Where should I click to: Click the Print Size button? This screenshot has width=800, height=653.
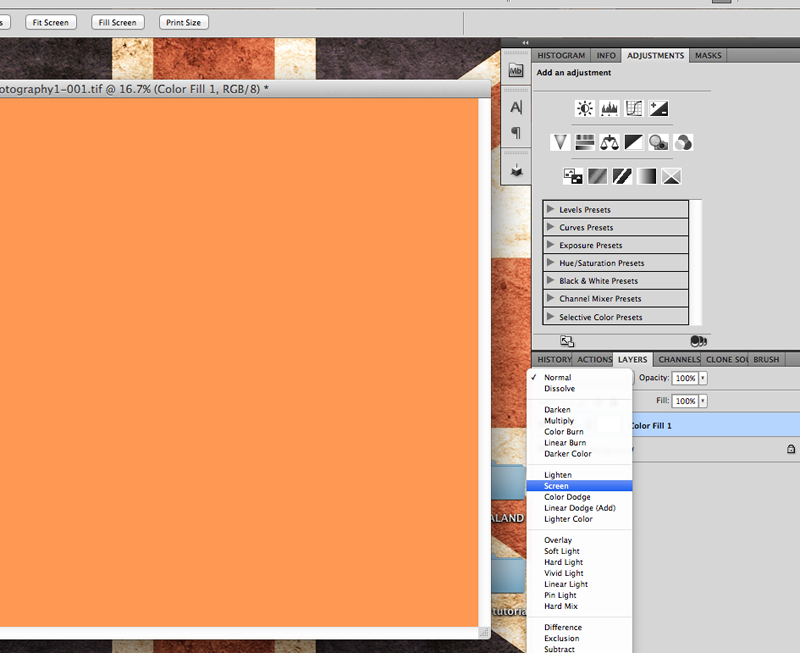click(x=183, y=22)
